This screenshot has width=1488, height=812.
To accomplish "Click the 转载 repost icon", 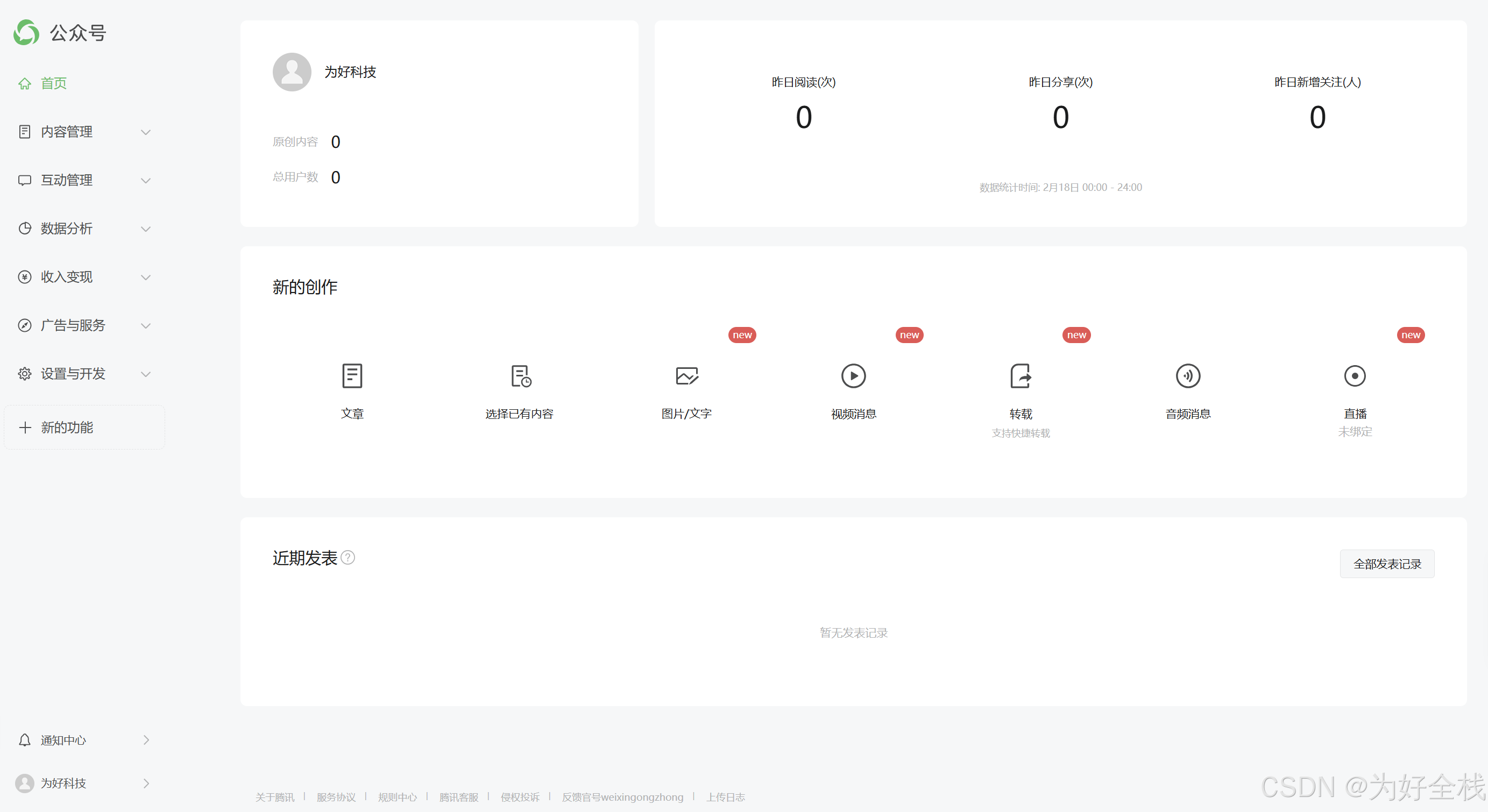I will 1020,376.
